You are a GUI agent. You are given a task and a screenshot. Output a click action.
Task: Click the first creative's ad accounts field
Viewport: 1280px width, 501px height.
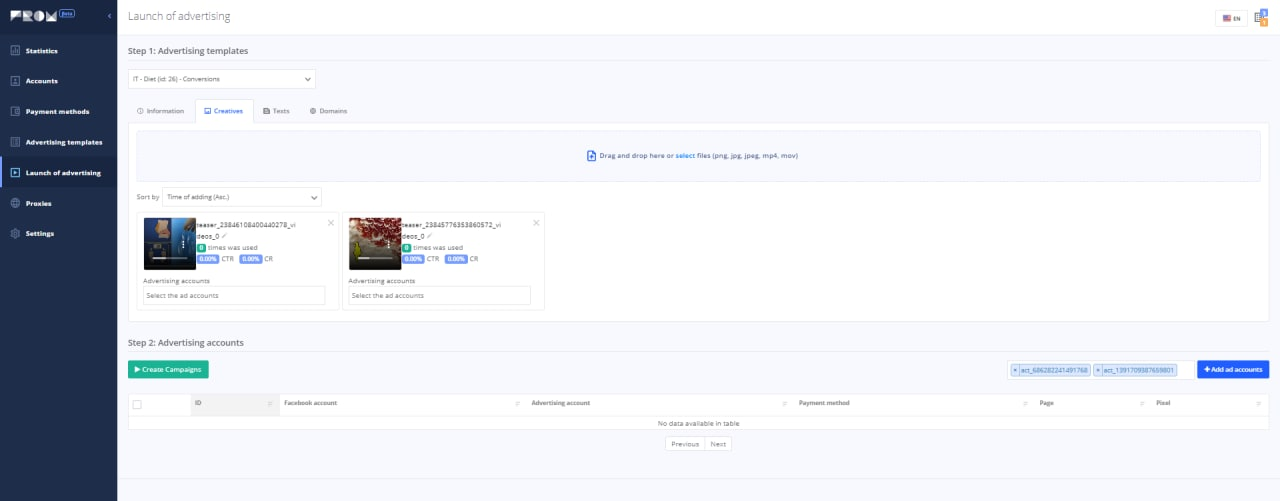(234, 295)
